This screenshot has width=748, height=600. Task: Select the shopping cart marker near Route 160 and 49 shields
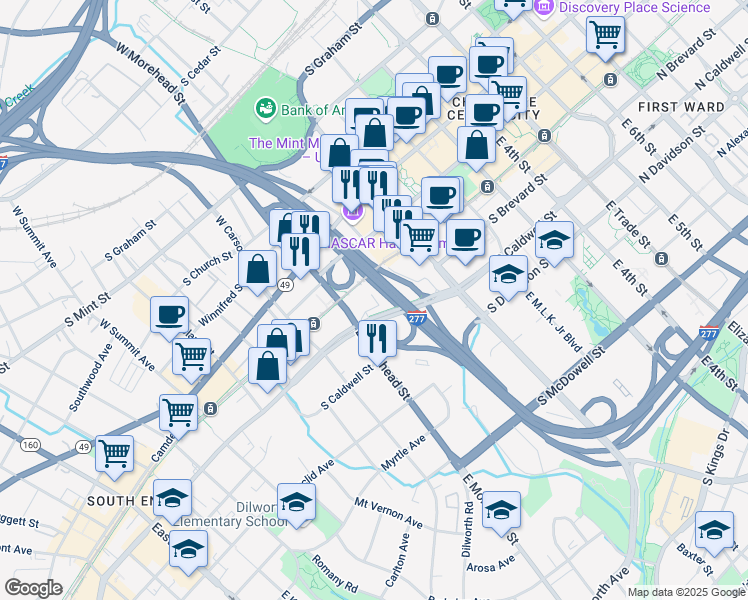tap(114, 455)
